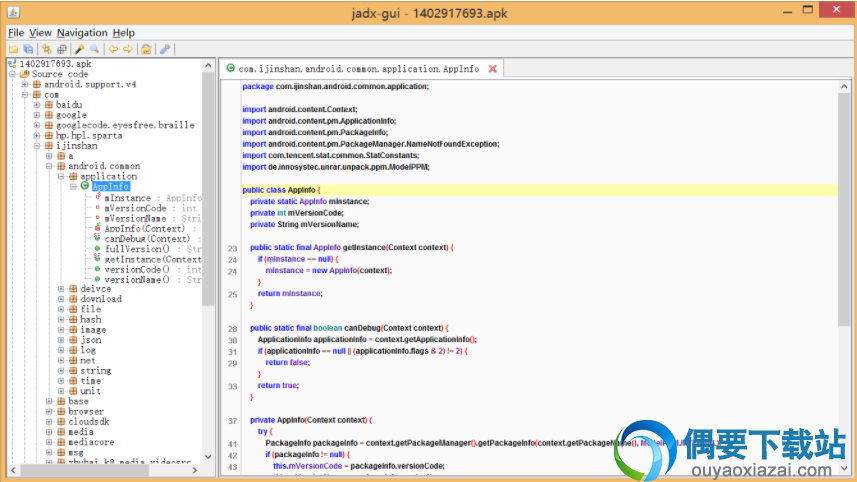The height and width of the screenshot is (482, 857).
Task: Click the method icon beside versionName()
Action: pos(97,279)
